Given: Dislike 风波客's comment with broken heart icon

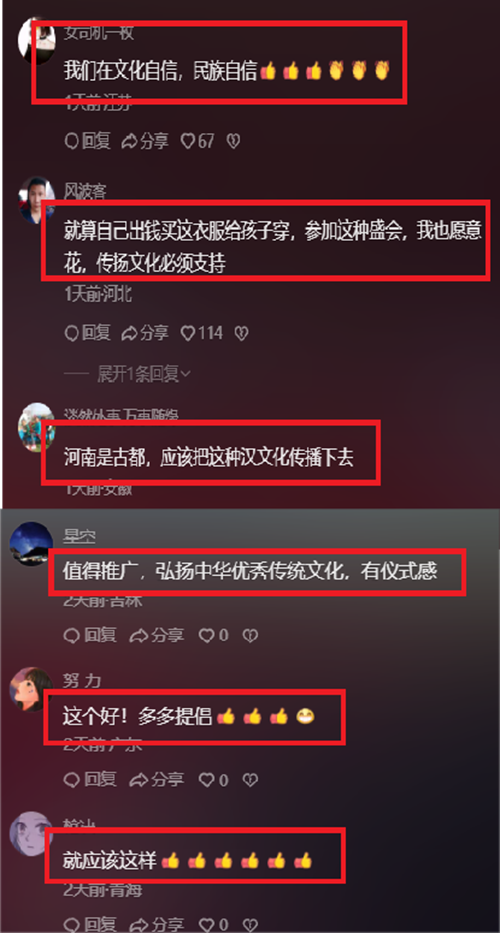Looking at the screenshot, I should pos(240,333).
